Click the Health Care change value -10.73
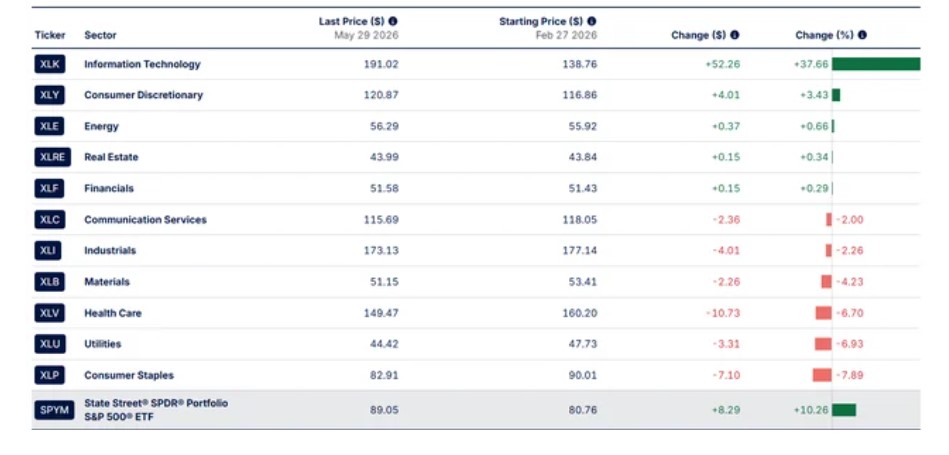 tap(723, 313)
